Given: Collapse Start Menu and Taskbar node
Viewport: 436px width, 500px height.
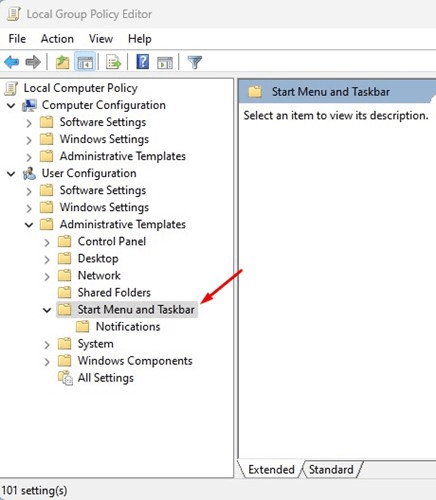Looking at the screenshot, I should (x=47, y=310).
